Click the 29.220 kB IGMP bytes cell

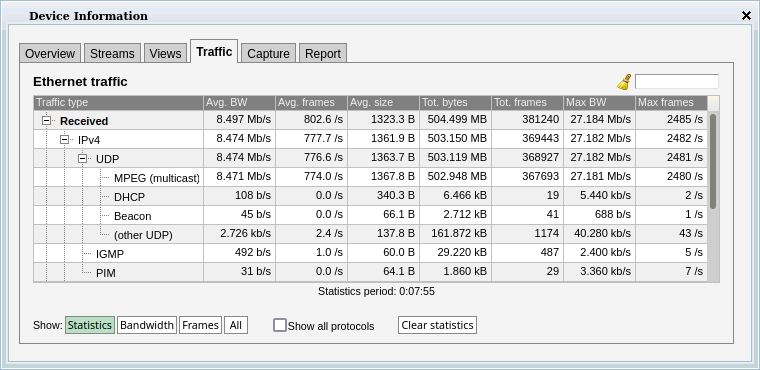pyautogui.click(x=456, y=252)
